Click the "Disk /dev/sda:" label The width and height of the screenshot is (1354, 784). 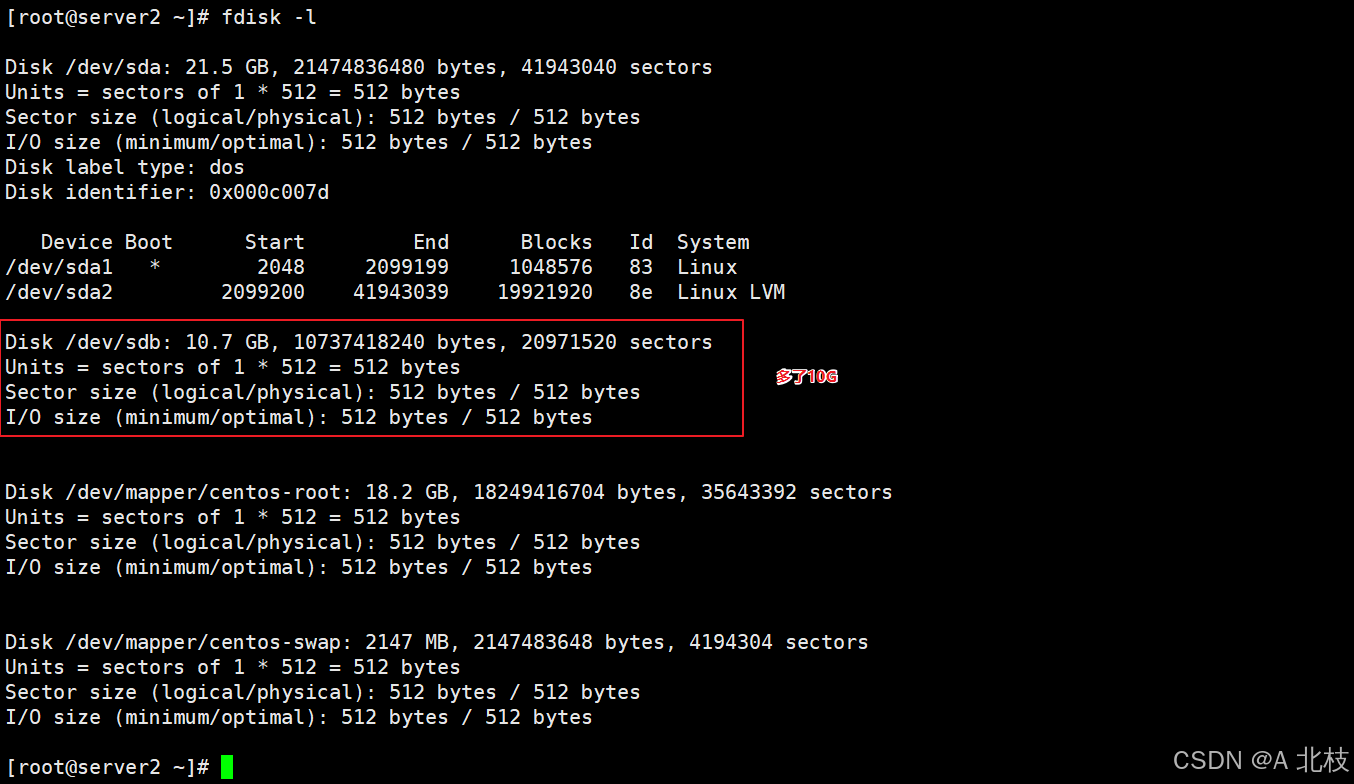coord(89,67)
